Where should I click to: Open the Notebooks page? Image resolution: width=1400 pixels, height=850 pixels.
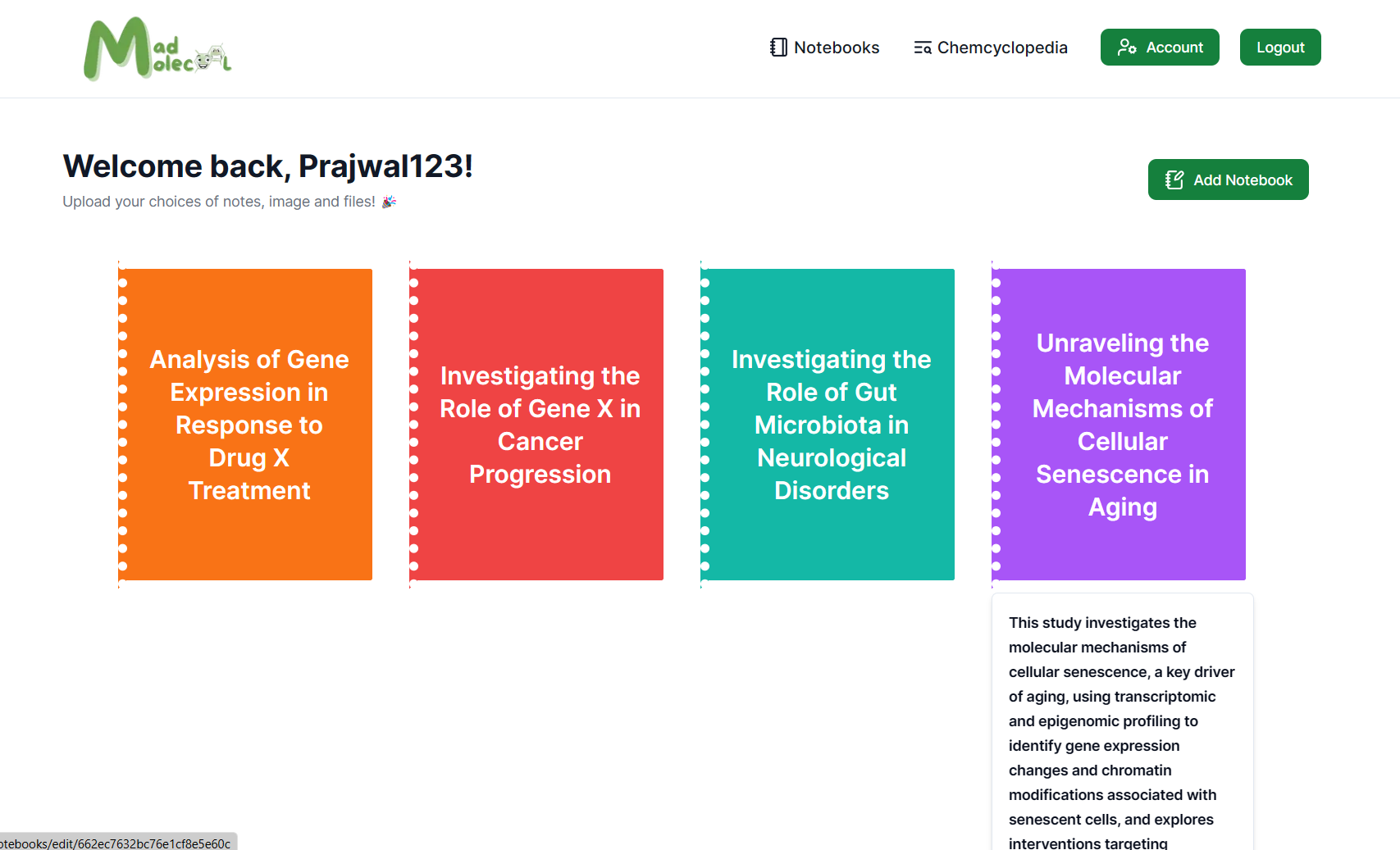[x=824, y=48]
